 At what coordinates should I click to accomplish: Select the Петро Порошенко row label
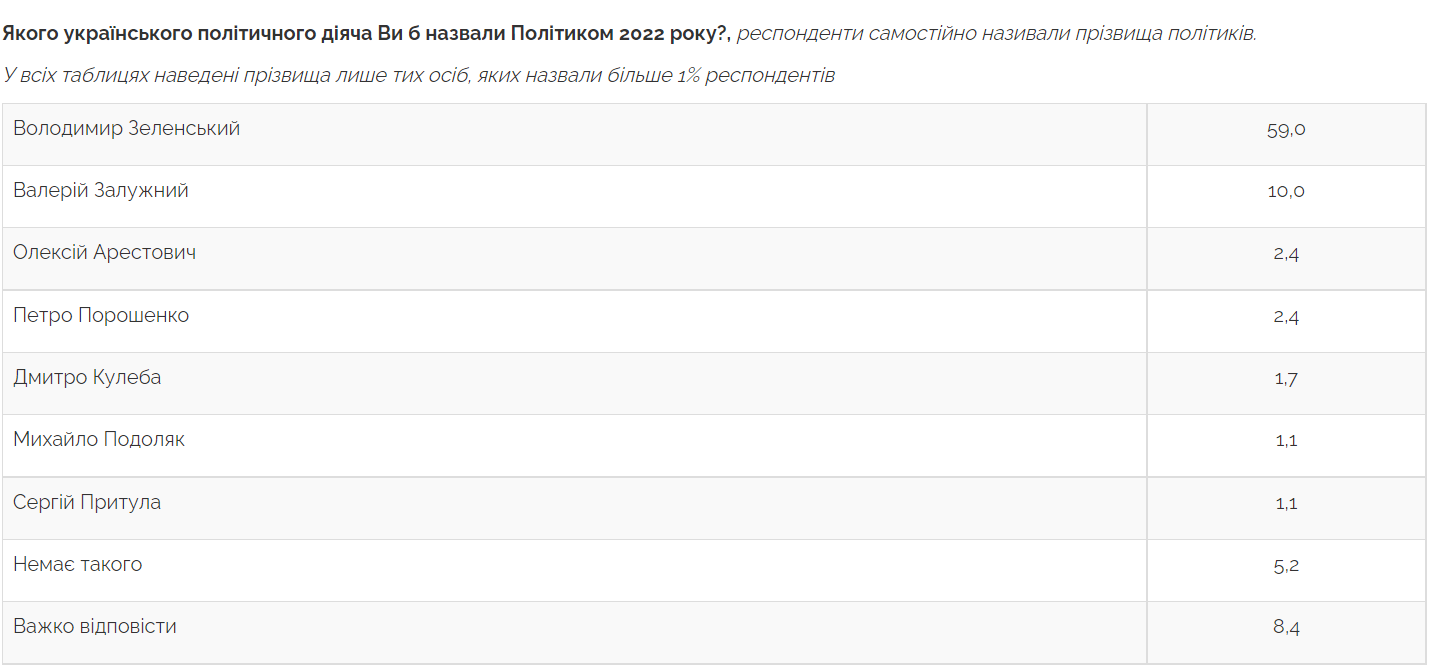click(101, 316)
